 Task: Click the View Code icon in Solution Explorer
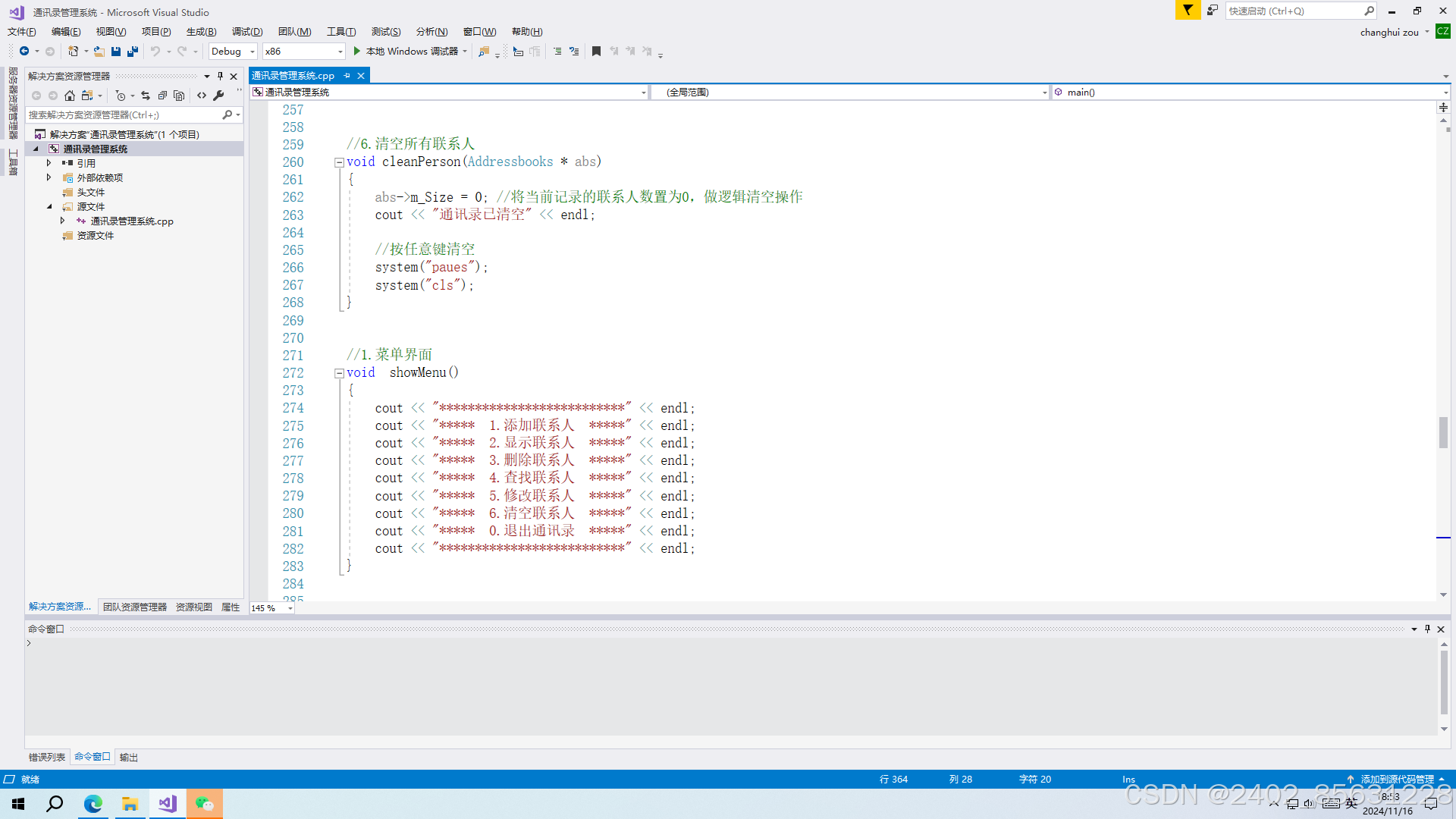pos(202,96)
